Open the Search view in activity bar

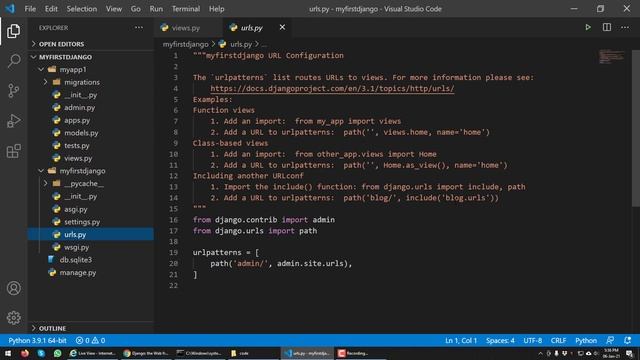click(13, 60)
